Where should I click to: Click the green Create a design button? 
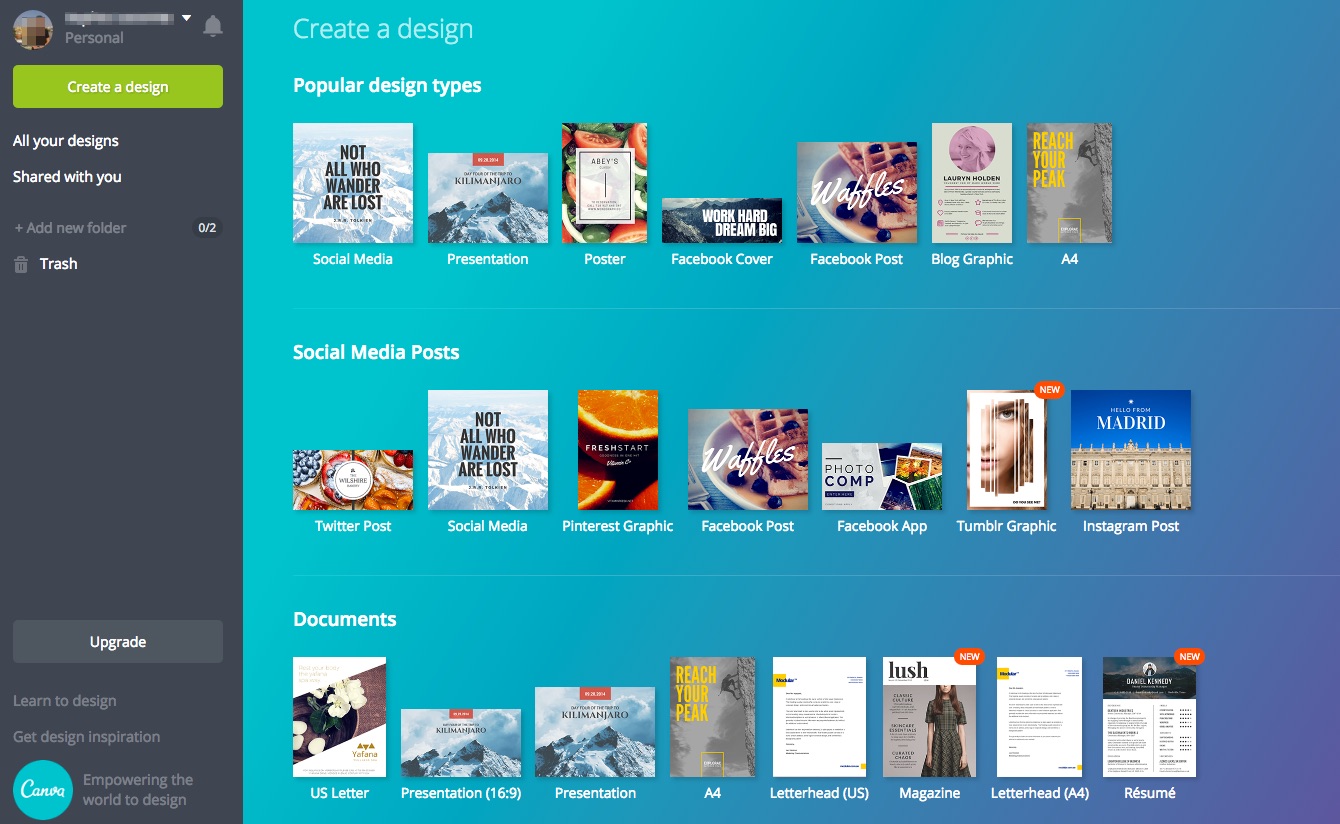coord(118,87)
